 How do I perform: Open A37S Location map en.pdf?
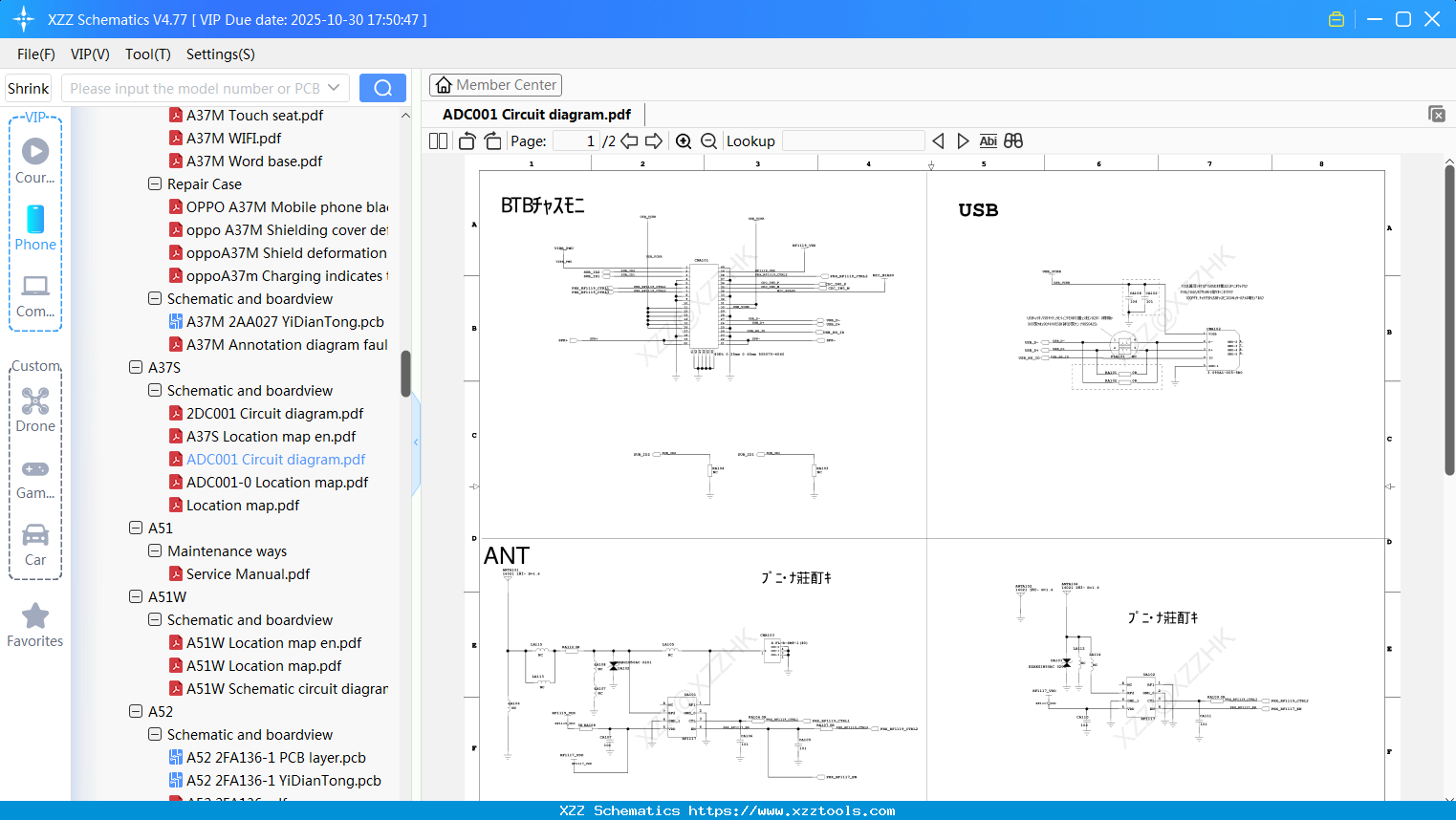[x=271, y=436]
